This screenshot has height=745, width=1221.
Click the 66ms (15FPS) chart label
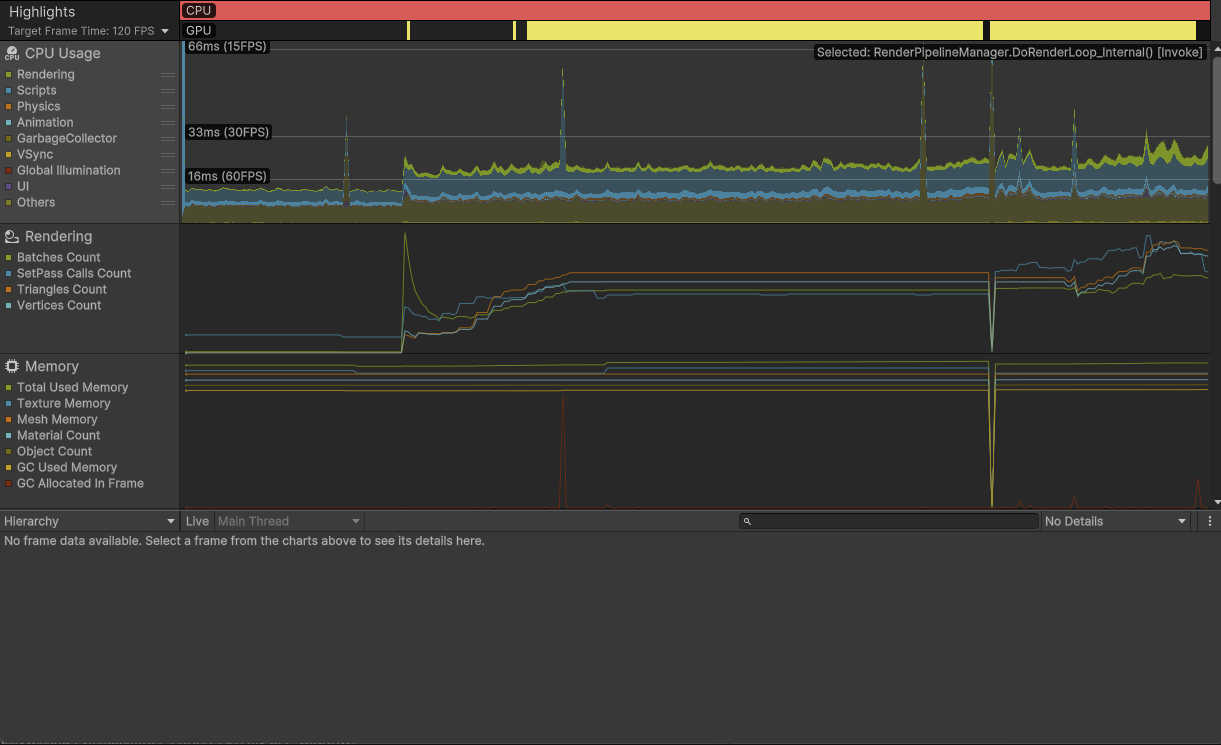226,46
